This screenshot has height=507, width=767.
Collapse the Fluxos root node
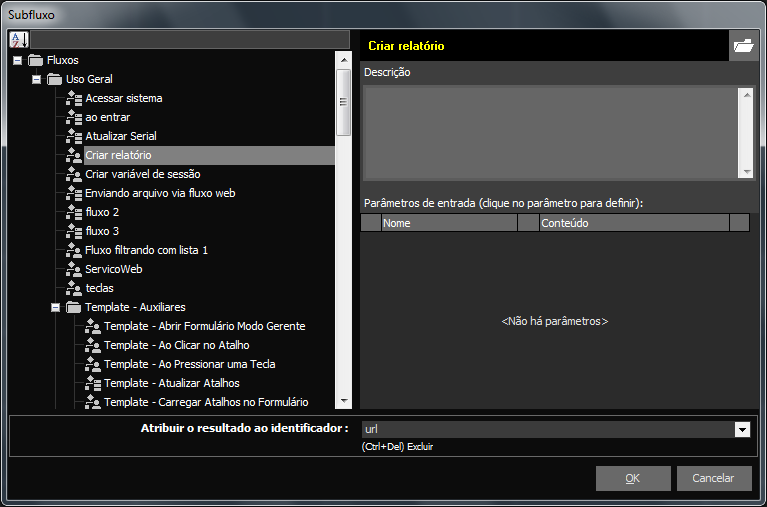tap(17, 60)
